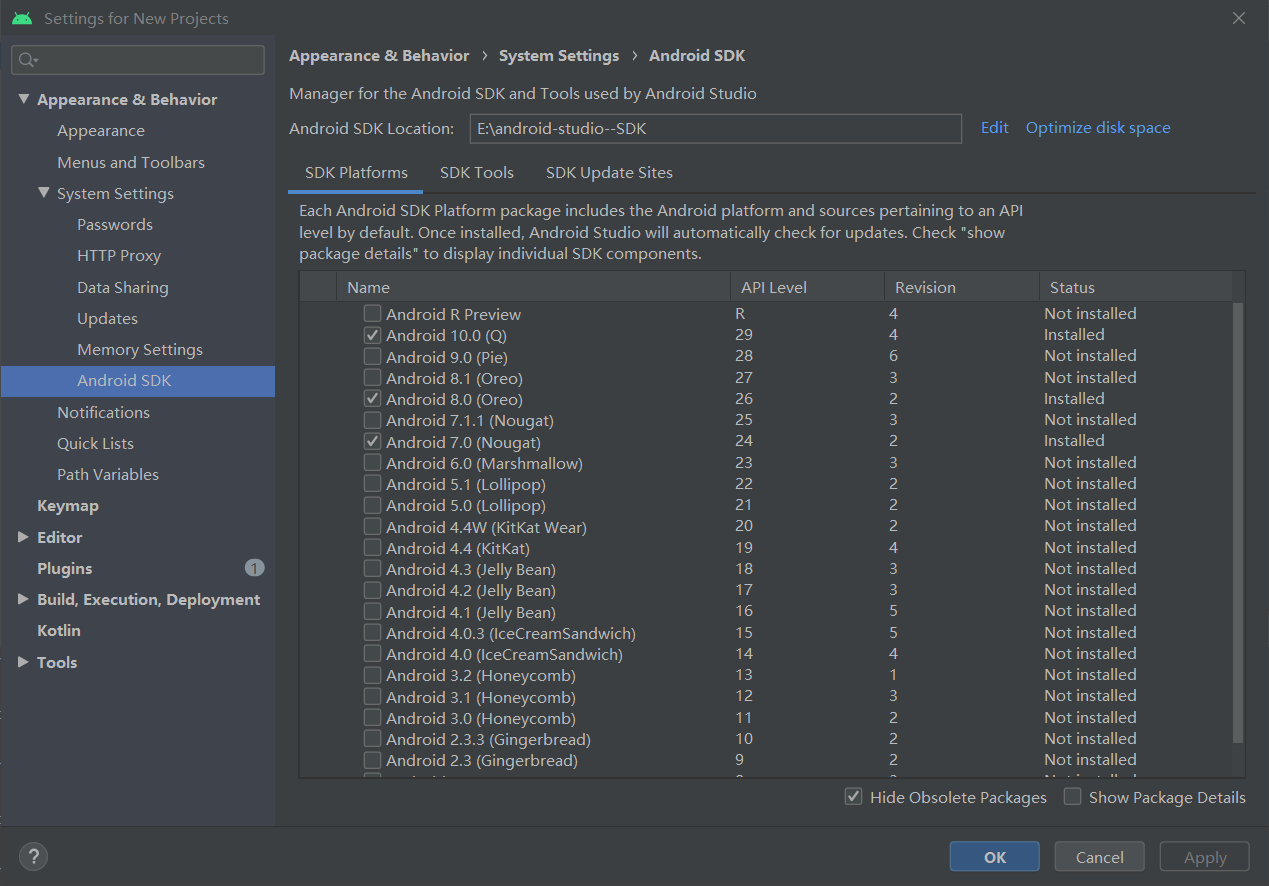Switch to the SDK Platforms tab
The height and width of the screenshot is (886, 1269).
click(x=356, y=173)
